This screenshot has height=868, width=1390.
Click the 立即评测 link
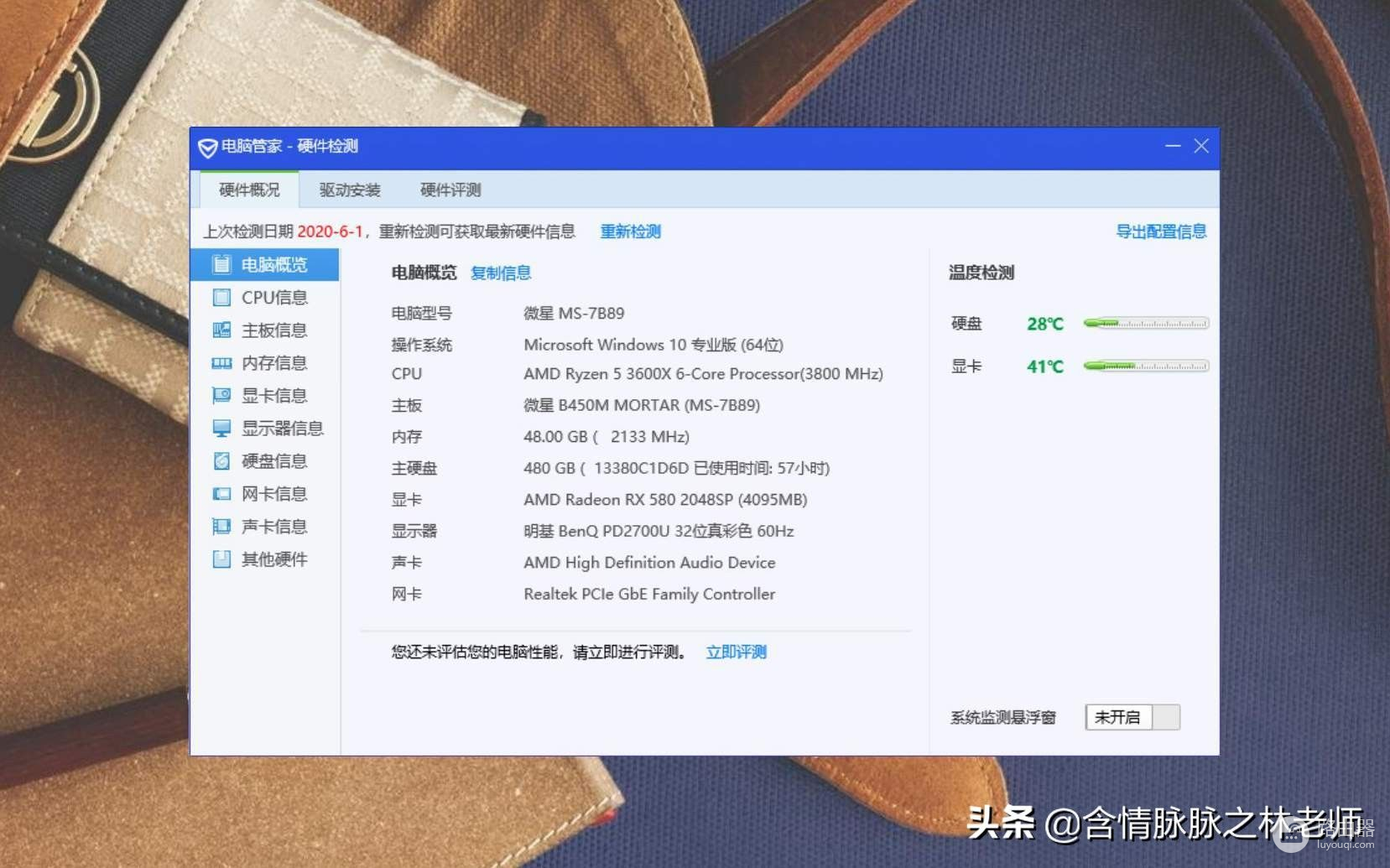coord(737,652)
